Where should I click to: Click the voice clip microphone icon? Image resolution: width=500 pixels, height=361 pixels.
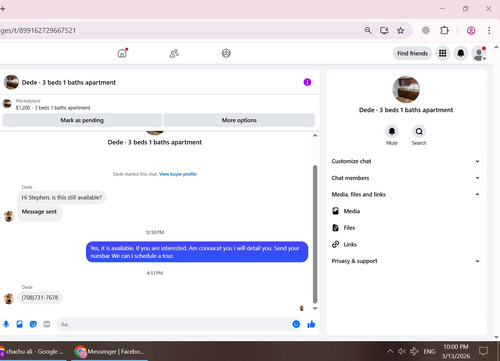pyautogui.click(x=6, y=324)
